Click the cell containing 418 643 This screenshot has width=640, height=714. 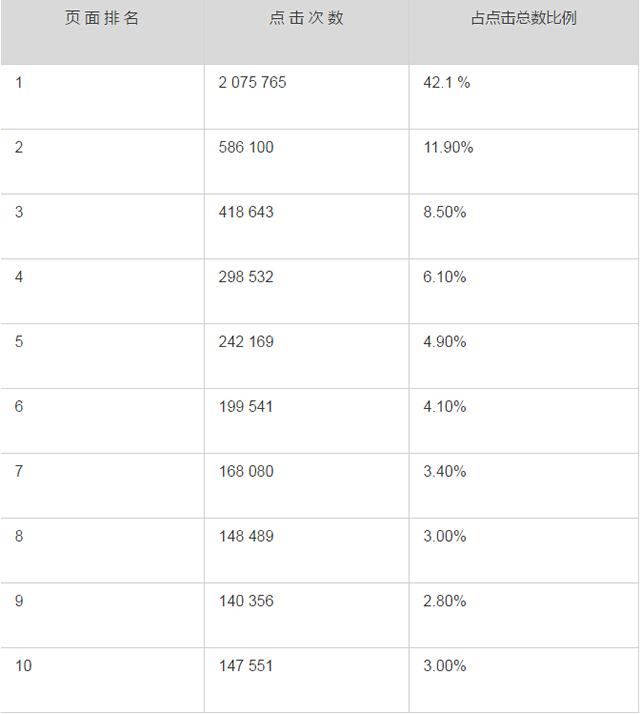tap(245, 213)
